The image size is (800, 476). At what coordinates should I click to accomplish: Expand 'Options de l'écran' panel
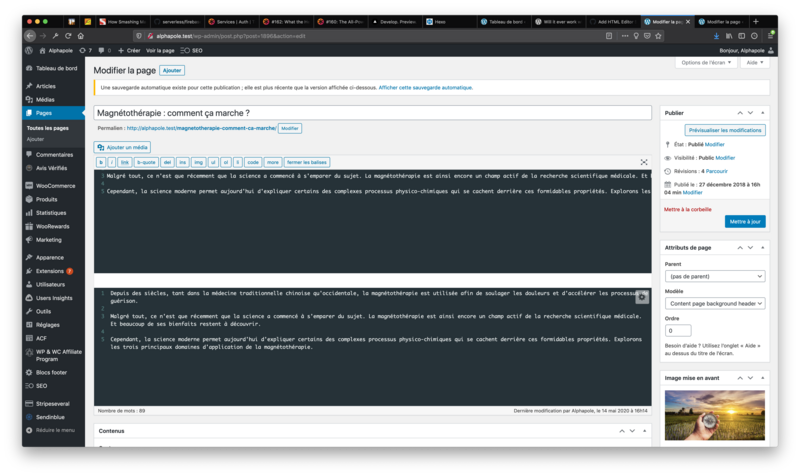point(706,62)
